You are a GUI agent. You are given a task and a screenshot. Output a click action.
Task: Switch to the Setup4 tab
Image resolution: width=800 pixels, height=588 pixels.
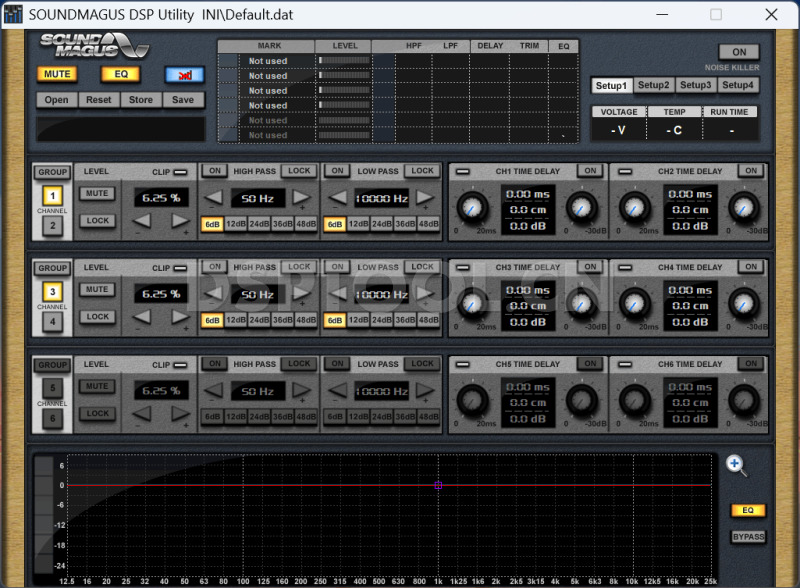point(737,85)
